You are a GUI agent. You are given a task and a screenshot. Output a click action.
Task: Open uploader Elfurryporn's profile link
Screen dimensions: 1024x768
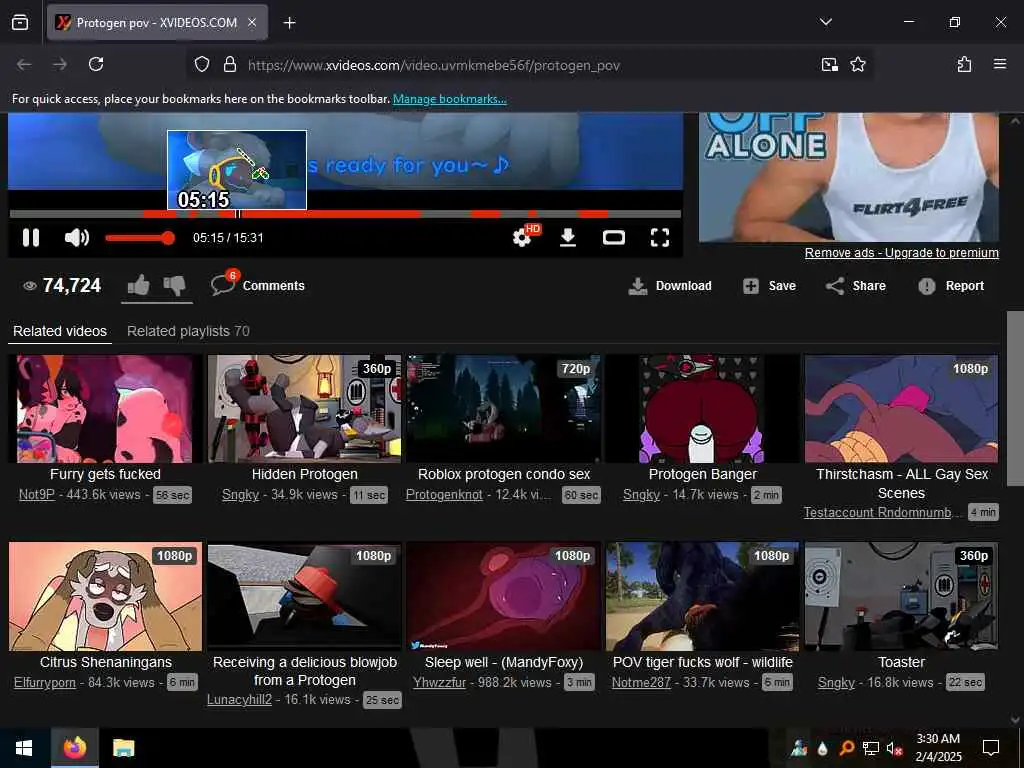point(45,682)
